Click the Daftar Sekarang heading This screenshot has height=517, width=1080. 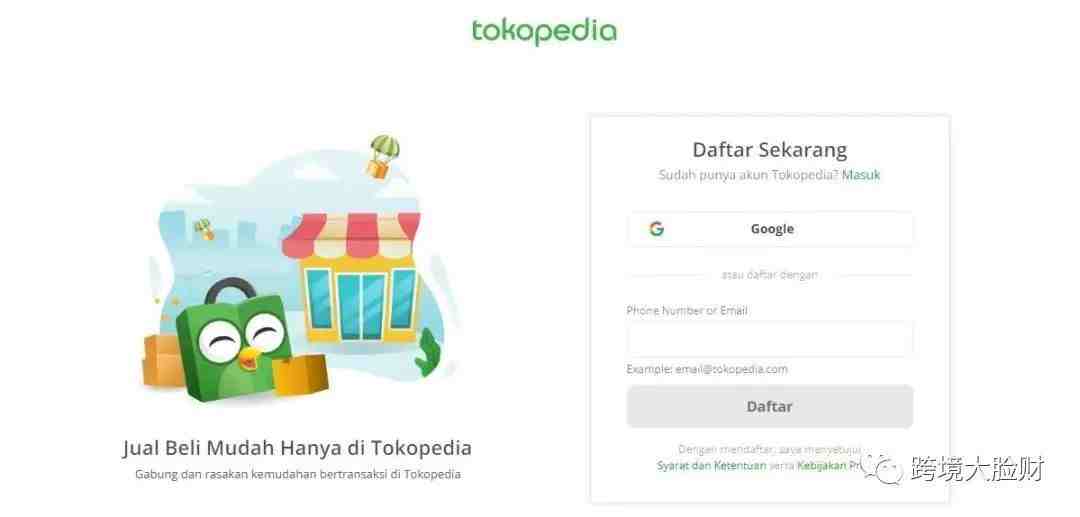pos(770,149)
